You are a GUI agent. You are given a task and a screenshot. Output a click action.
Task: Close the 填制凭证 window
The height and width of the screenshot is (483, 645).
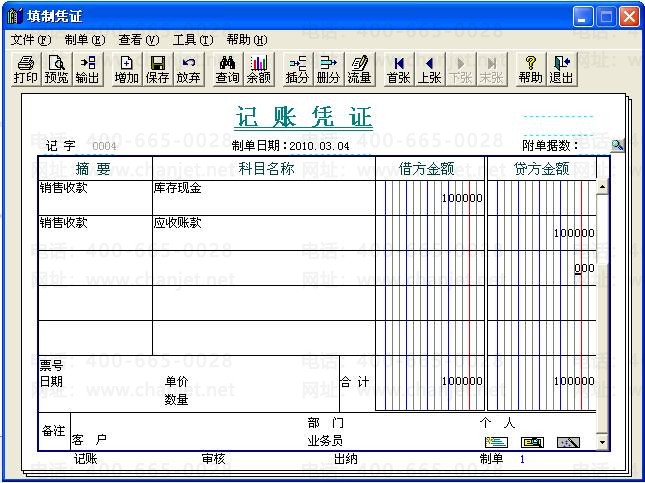pyautogui.click(x=629, y=17)
